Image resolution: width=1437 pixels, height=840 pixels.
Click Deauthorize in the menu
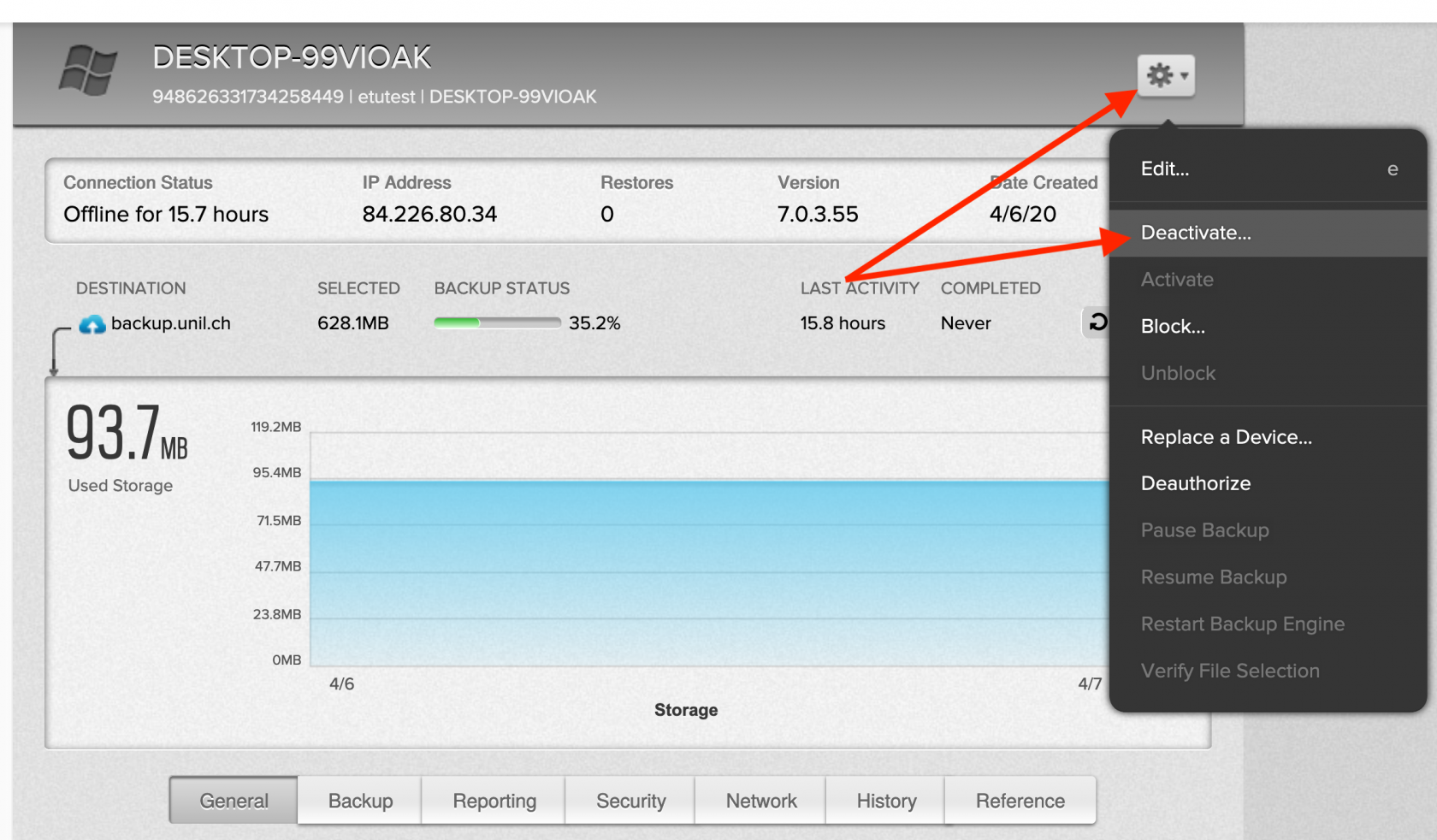coord(1195,484)
